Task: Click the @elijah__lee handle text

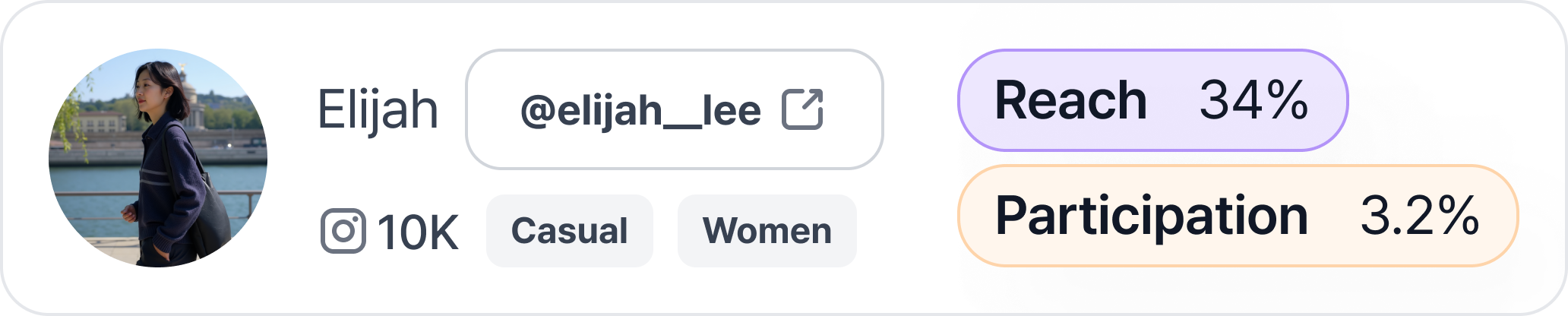Action: click(640, 111)
